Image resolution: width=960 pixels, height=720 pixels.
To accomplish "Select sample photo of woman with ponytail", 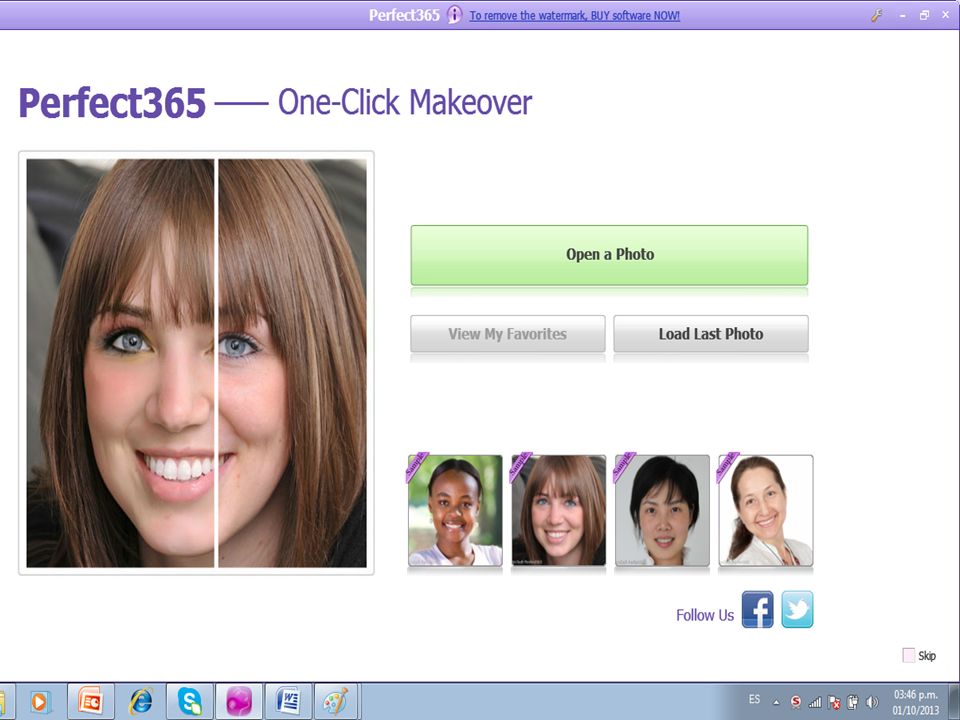I will pos(765,510).
